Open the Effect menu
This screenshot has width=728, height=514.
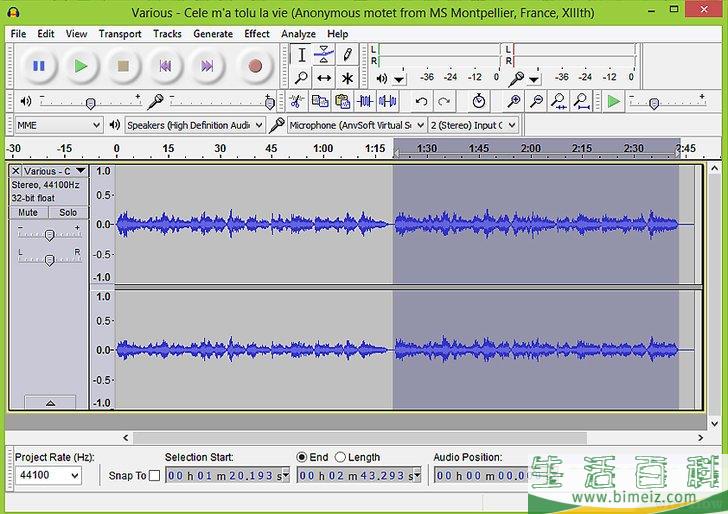(257, 34)
